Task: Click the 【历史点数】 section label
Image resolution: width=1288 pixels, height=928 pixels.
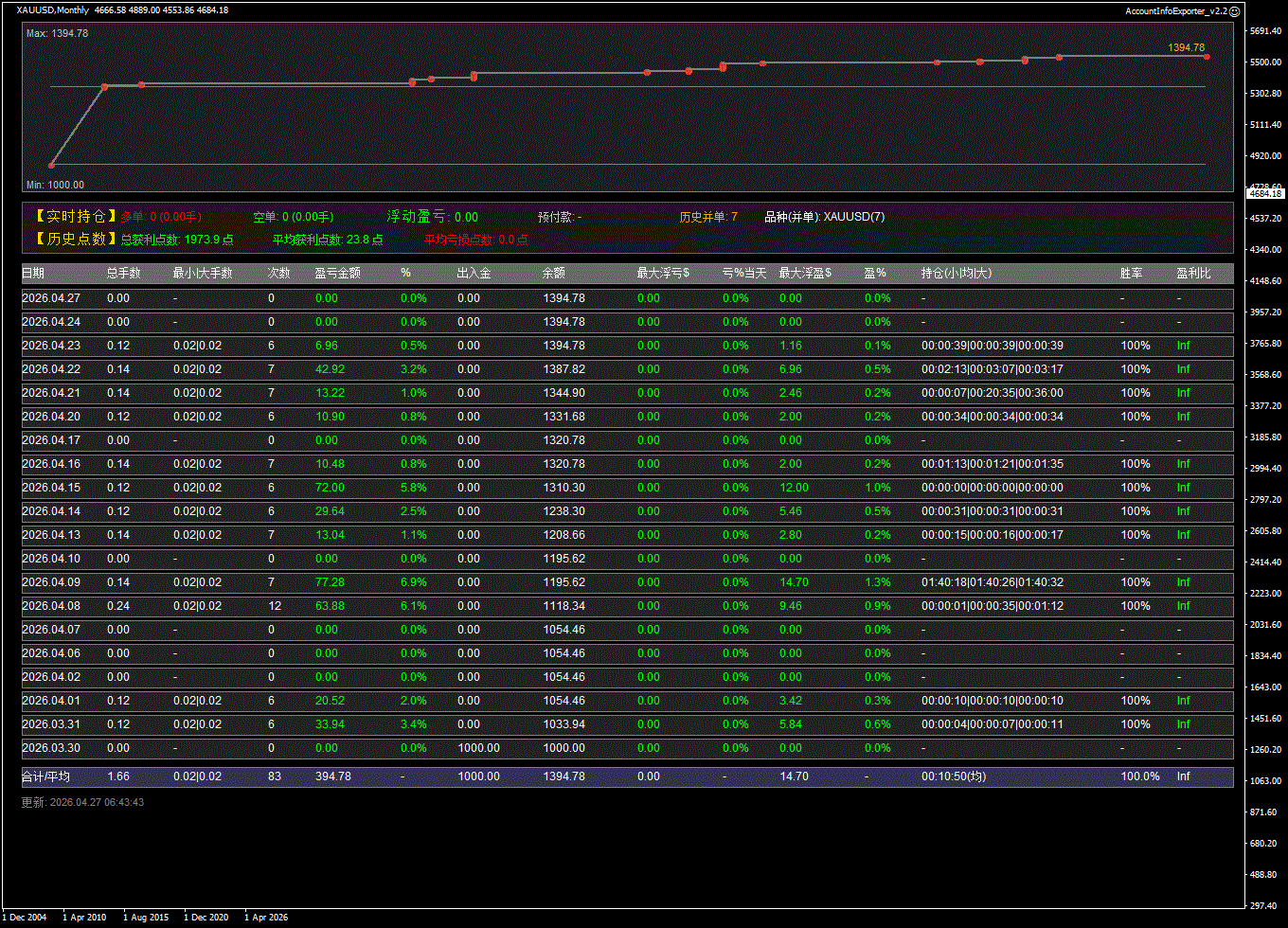Action: tap(76, 240)
